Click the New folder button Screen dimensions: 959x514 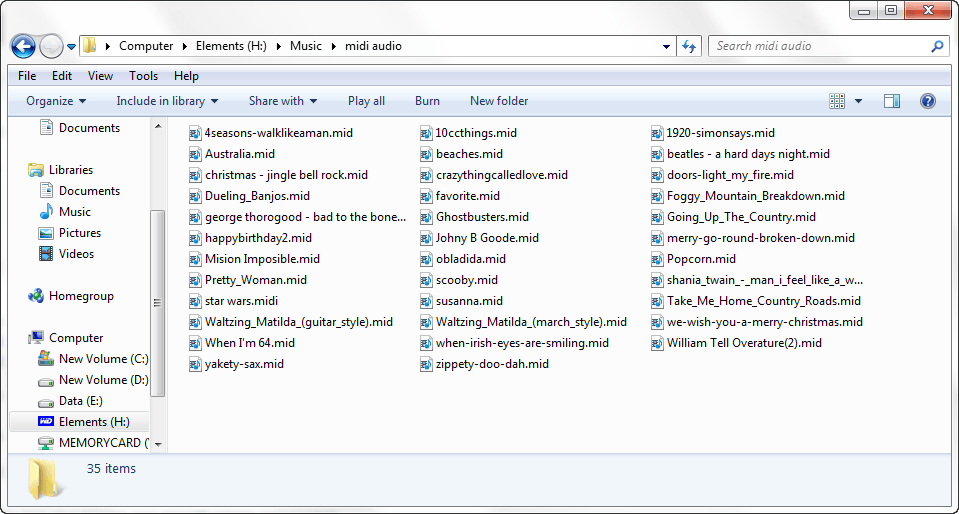point(499,101)
